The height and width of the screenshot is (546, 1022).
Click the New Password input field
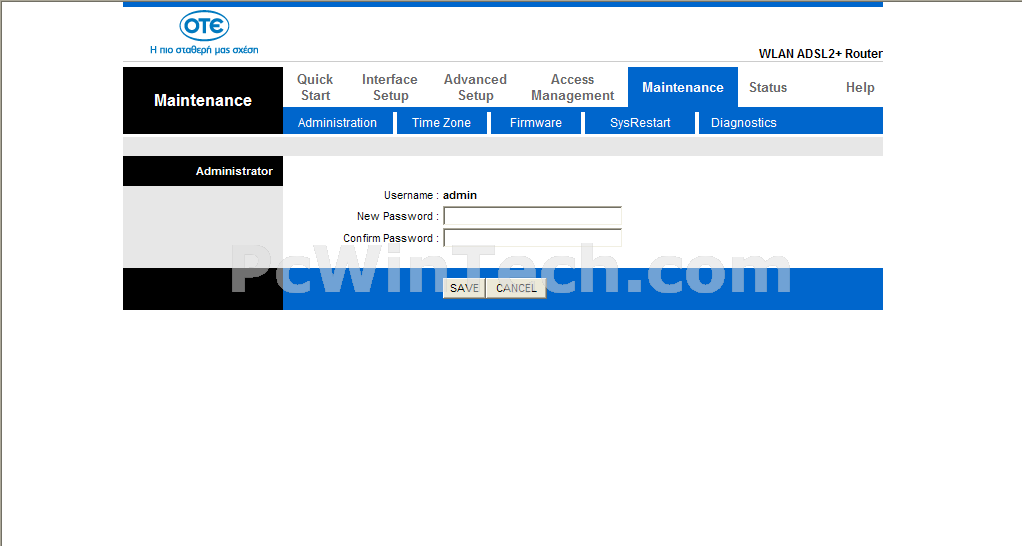[532, 216]
